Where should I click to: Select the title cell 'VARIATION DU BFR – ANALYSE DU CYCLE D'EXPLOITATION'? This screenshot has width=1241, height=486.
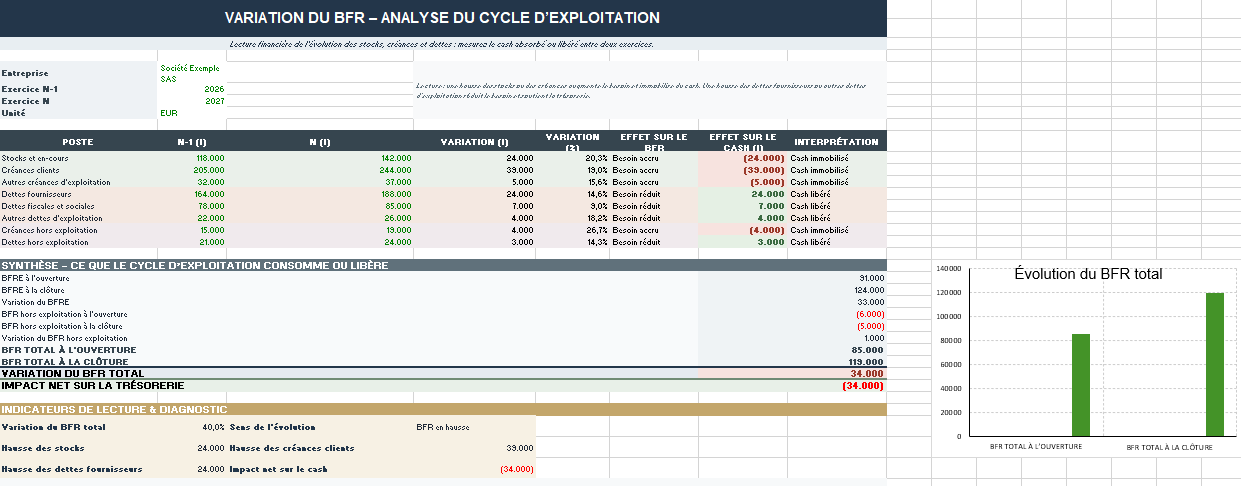442,18
